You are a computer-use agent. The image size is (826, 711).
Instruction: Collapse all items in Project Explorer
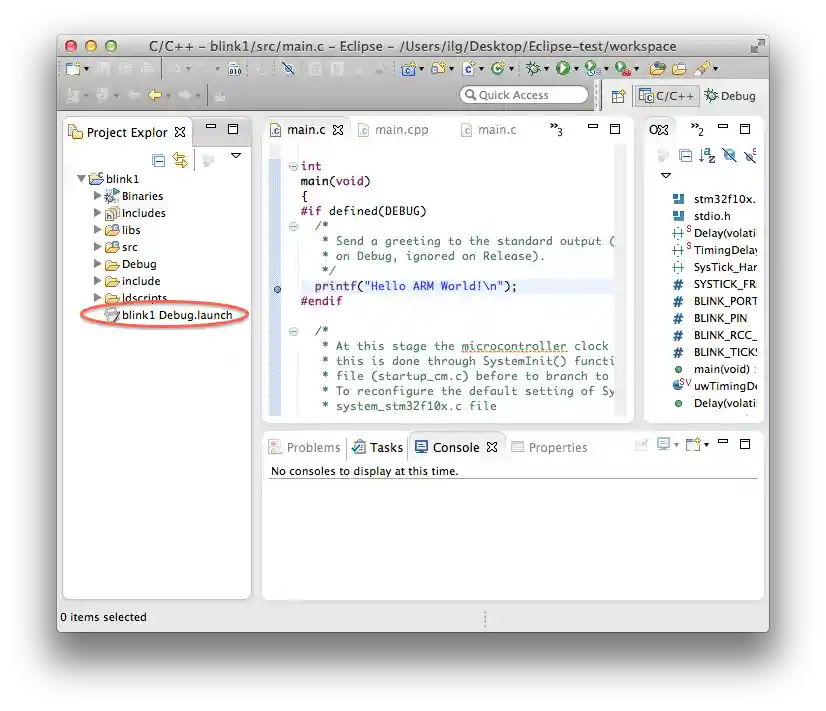(x=157, y=159)
